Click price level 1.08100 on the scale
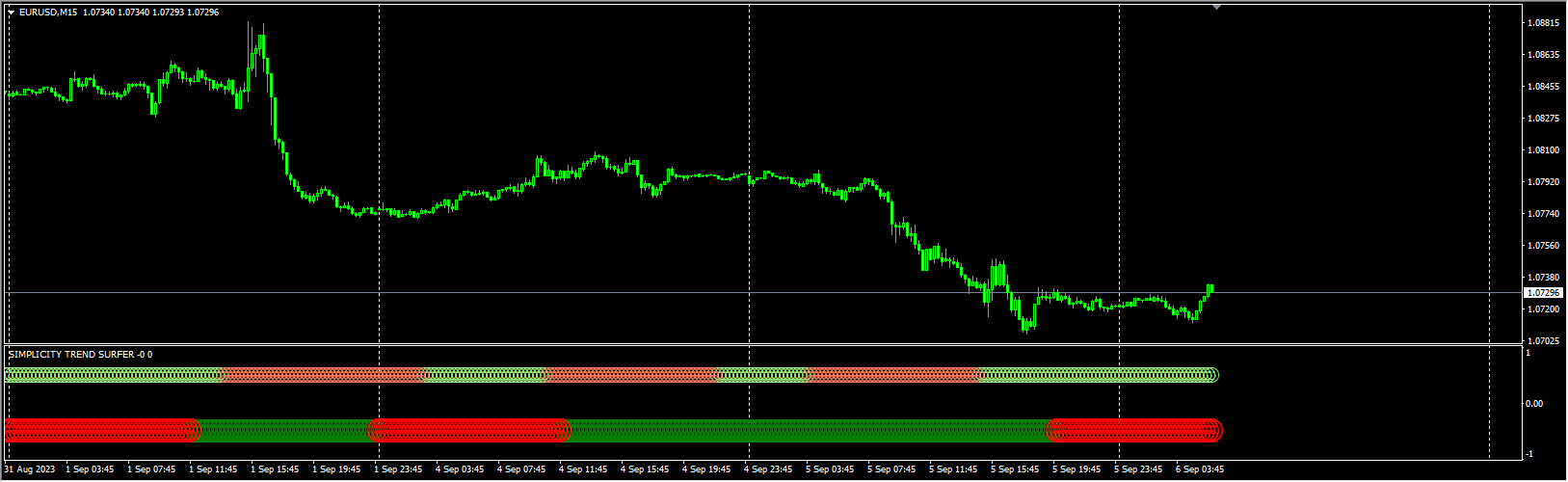This screenshot has height=482, width=1568. tap(1545, 149)
